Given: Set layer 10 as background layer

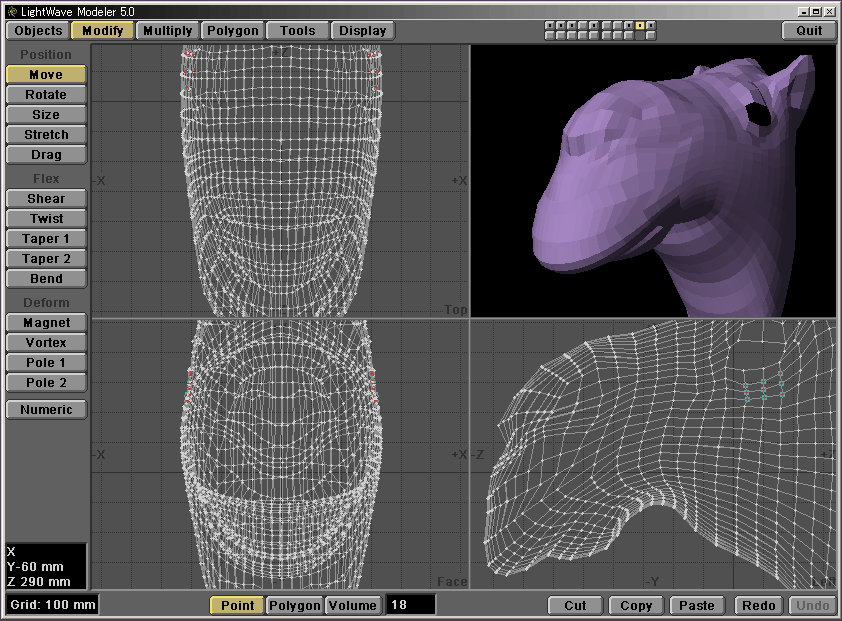Looking at the screenshot, I should click(651, 36).
